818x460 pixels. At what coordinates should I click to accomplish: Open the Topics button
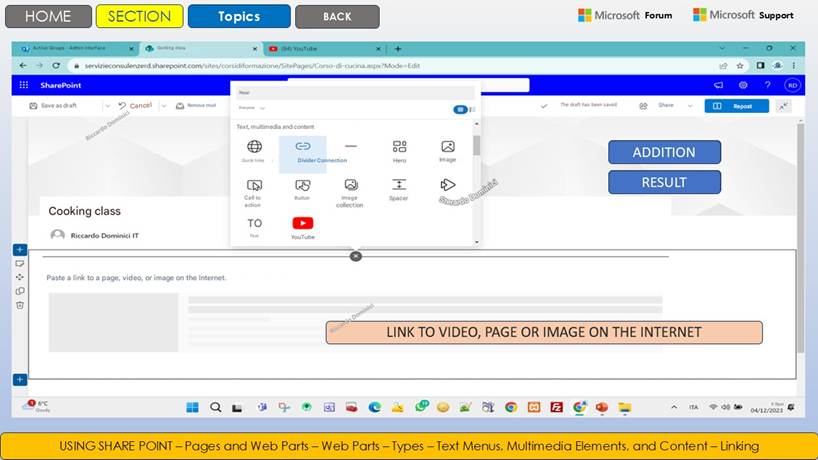coord(239,16)
